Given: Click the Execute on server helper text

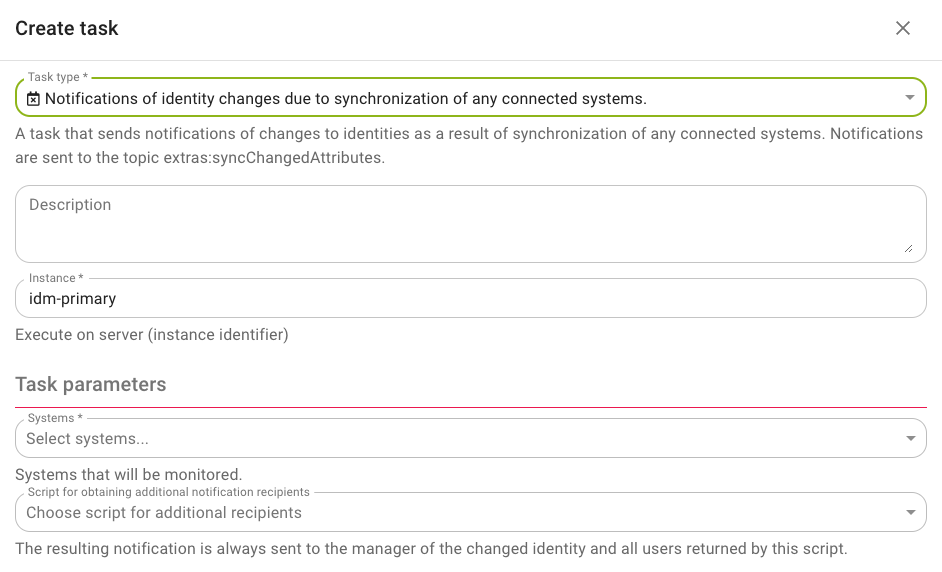Looking at the screenshot, I should point(151,335).
